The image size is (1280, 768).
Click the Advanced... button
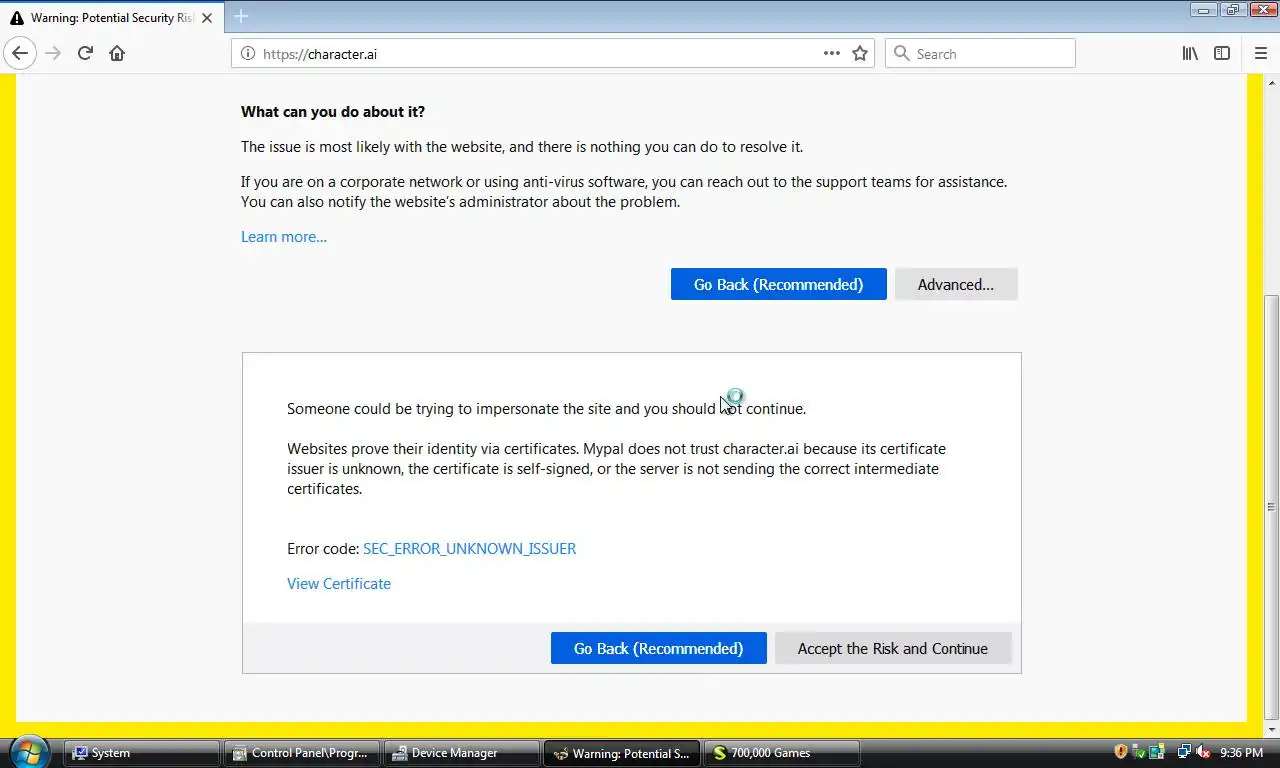pos(956,284)
